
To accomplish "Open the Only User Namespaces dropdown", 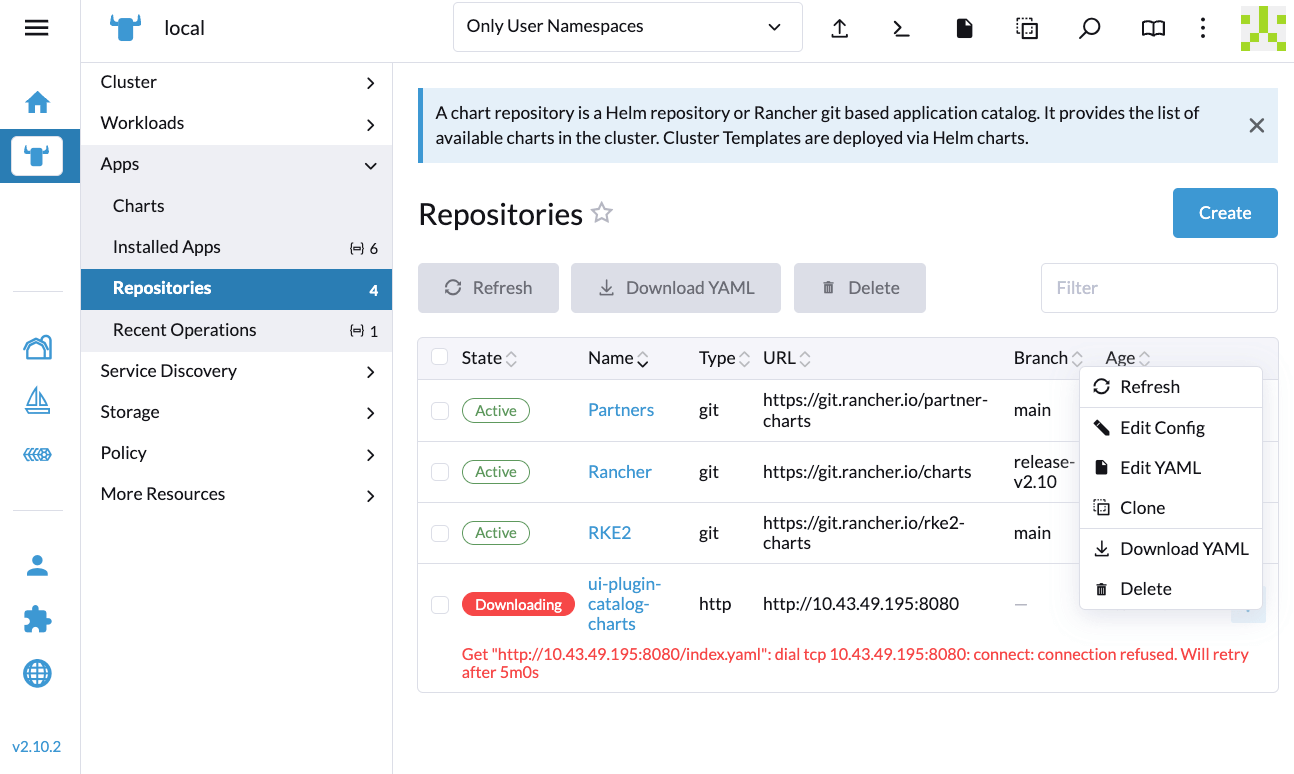I will point(627,27).
